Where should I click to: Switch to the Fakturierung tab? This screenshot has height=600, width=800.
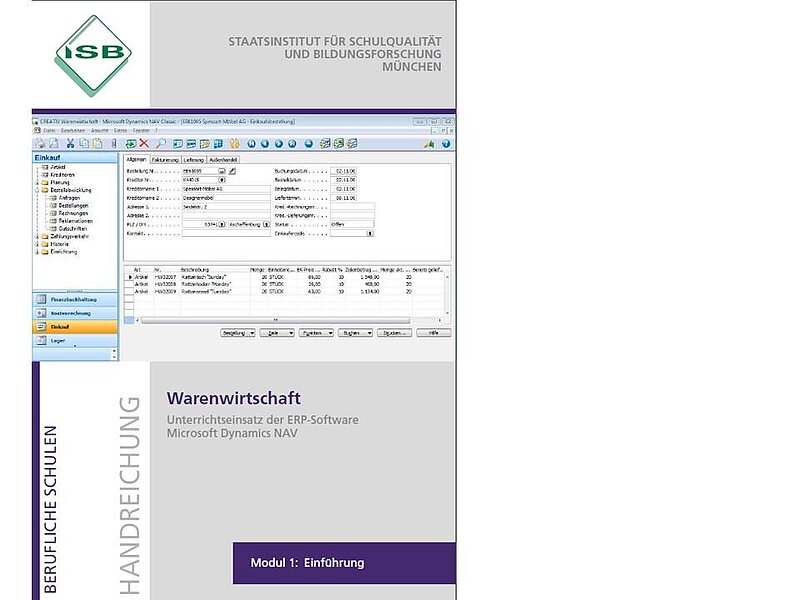pos(165,160)
